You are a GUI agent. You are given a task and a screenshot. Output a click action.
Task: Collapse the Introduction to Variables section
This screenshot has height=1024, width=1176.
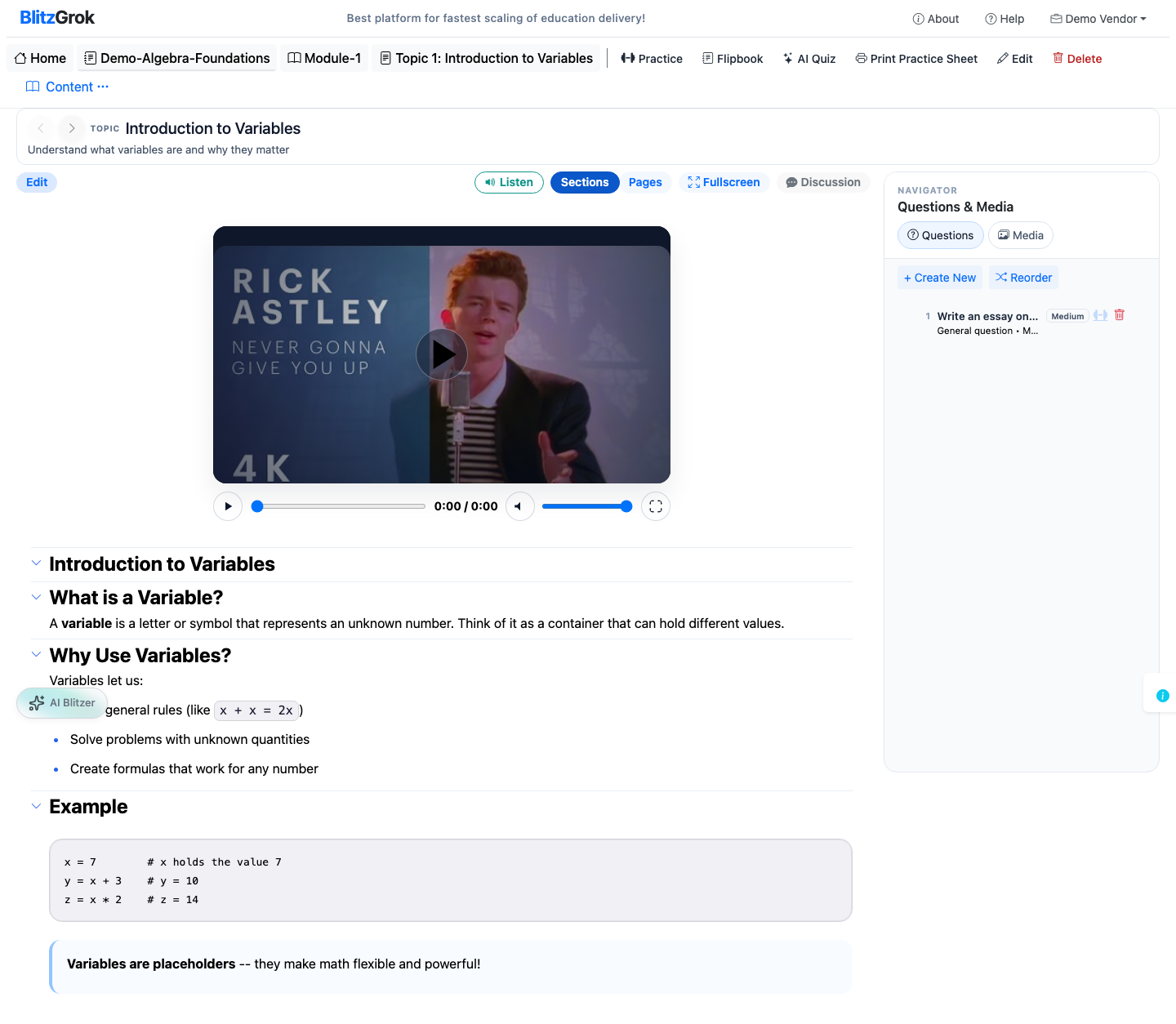pyautogui.click(x=36, y=563)
